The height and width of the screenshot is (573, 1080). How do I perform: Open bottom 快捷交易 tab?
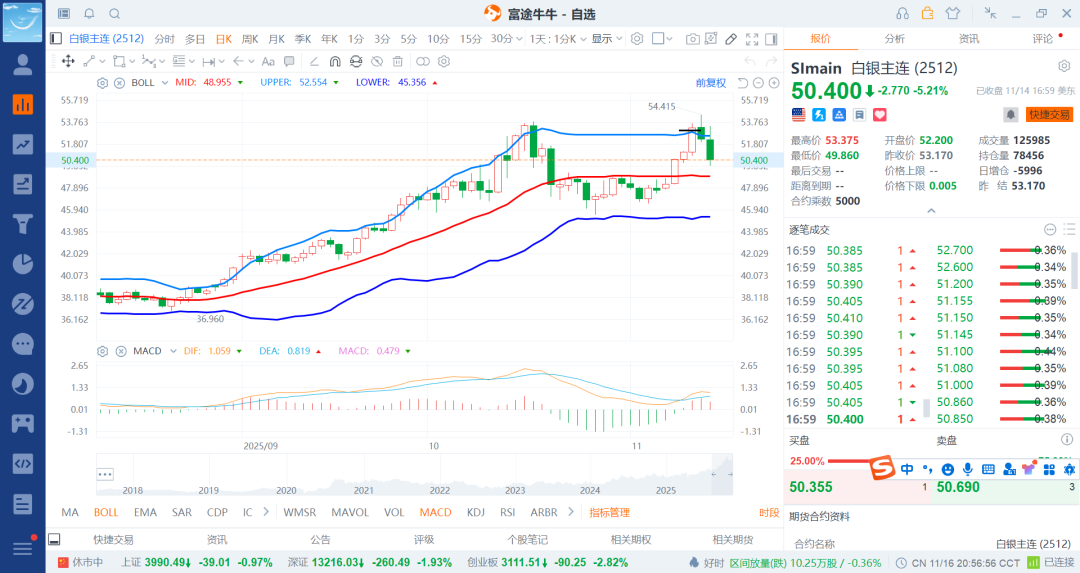click(114, 540)
